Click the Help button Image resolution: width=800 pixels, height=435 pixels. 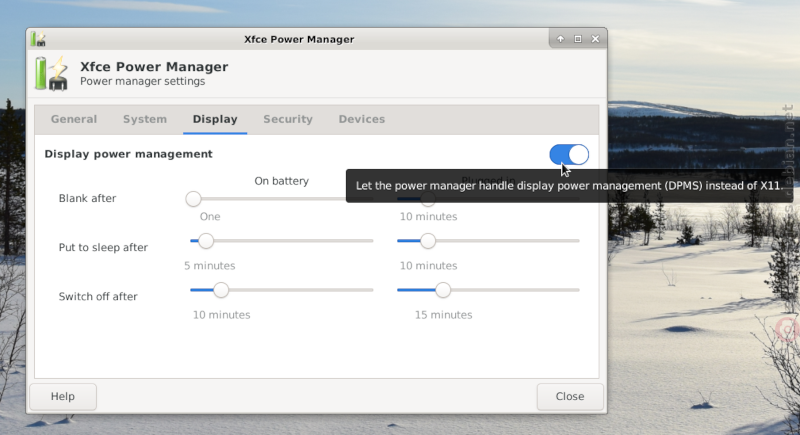coord(63,396)
